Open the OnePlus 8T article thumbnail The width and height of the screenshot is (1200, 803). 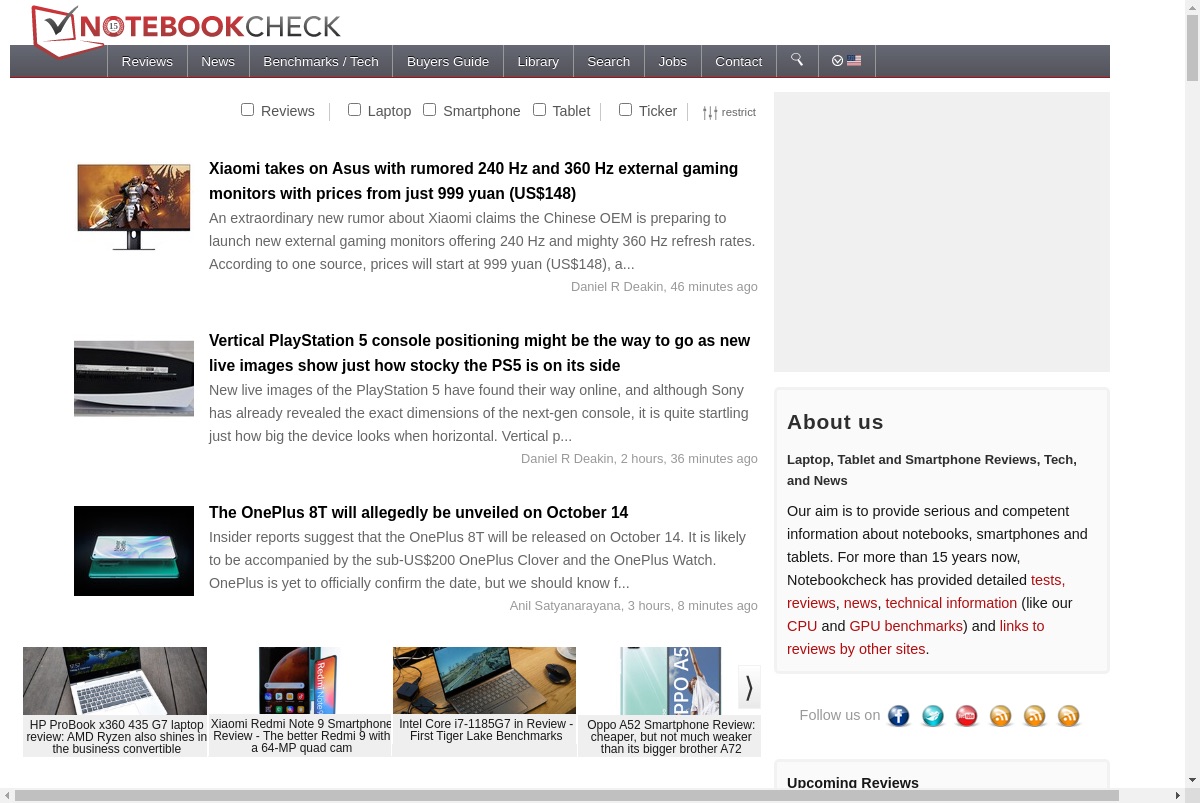point(134,551)
